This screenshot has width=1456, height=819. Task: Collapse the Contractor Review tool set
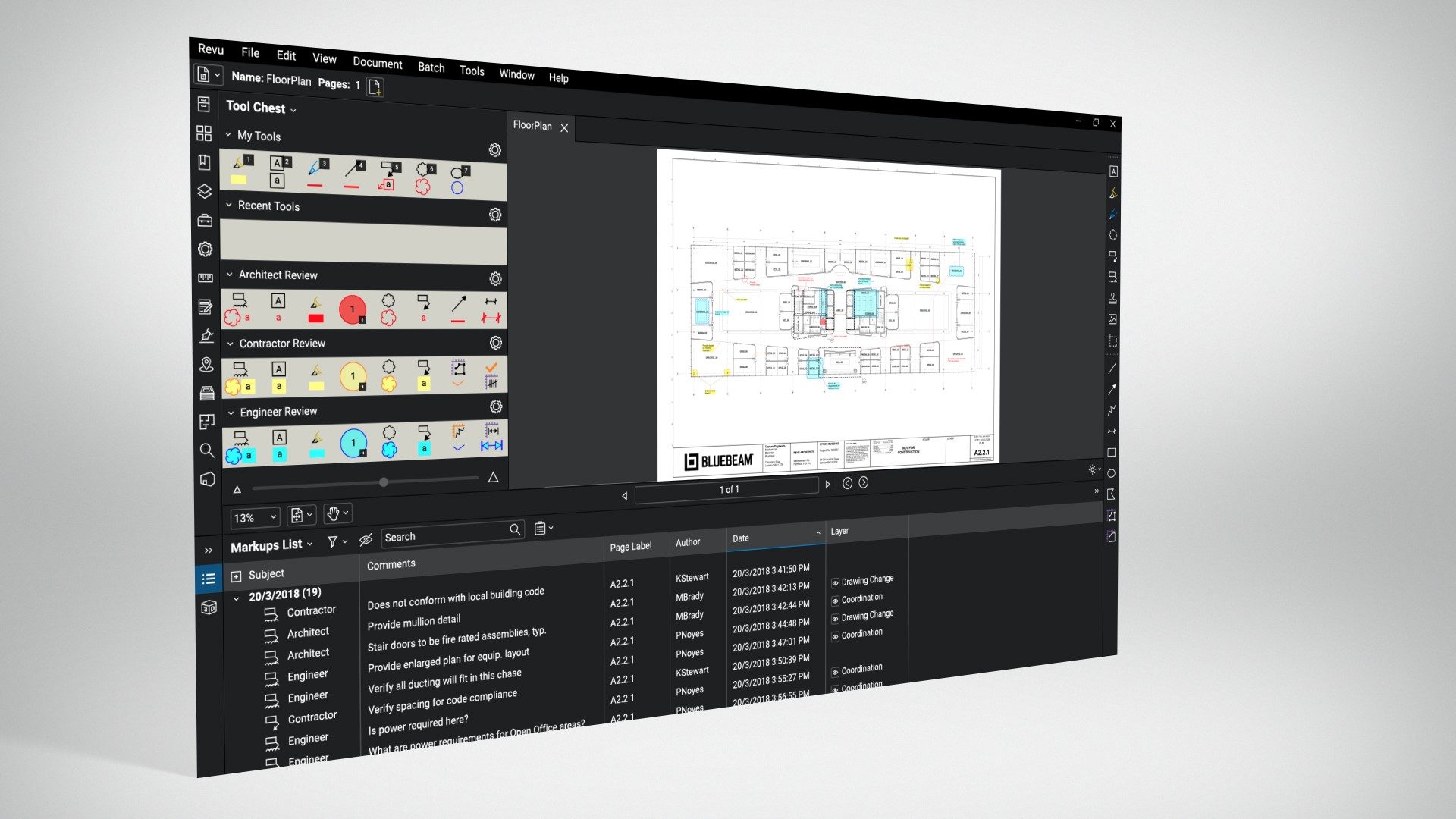[x=231, y=344]
